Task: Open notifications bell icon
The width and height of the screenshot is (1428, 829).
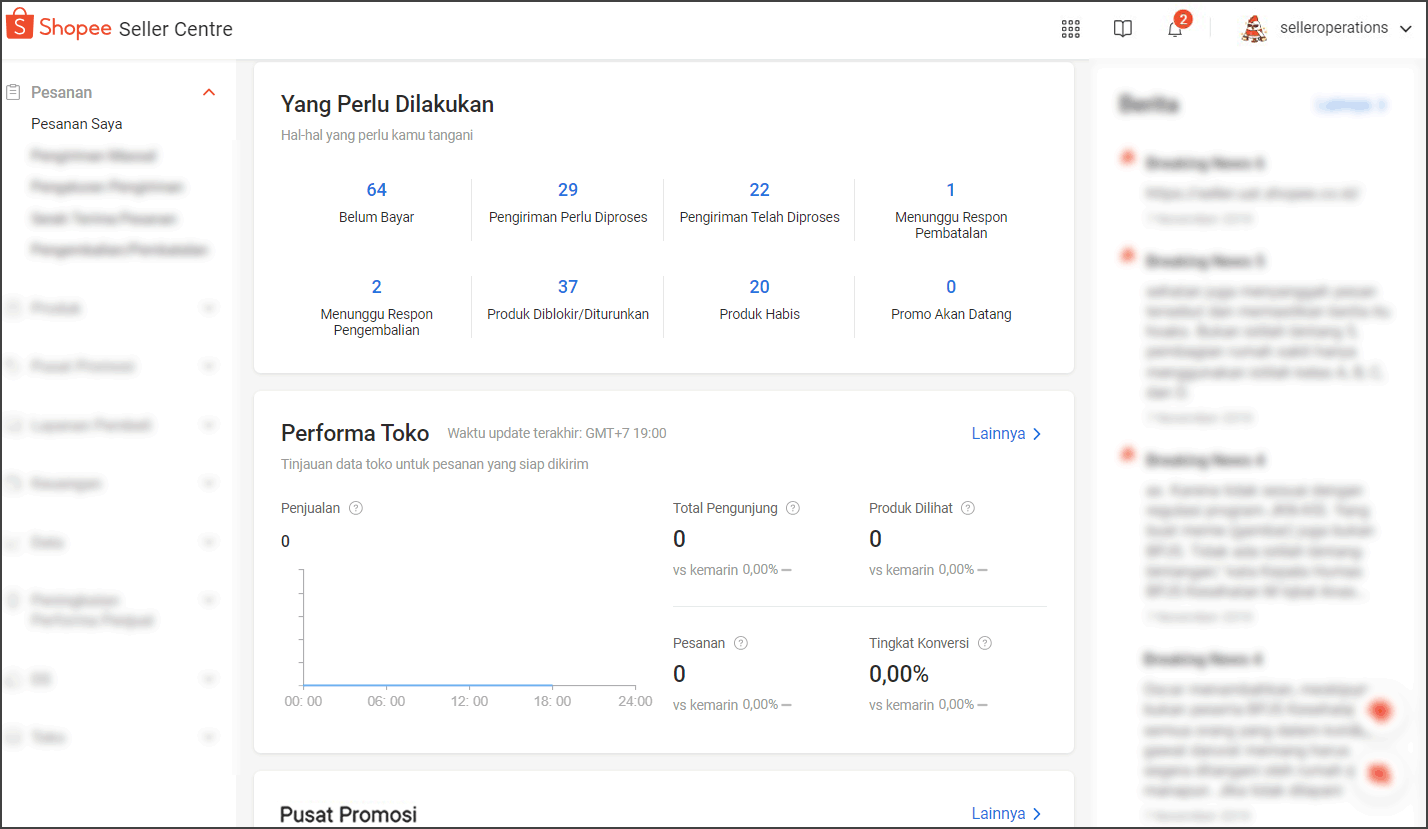Action: coord(1175,29)
